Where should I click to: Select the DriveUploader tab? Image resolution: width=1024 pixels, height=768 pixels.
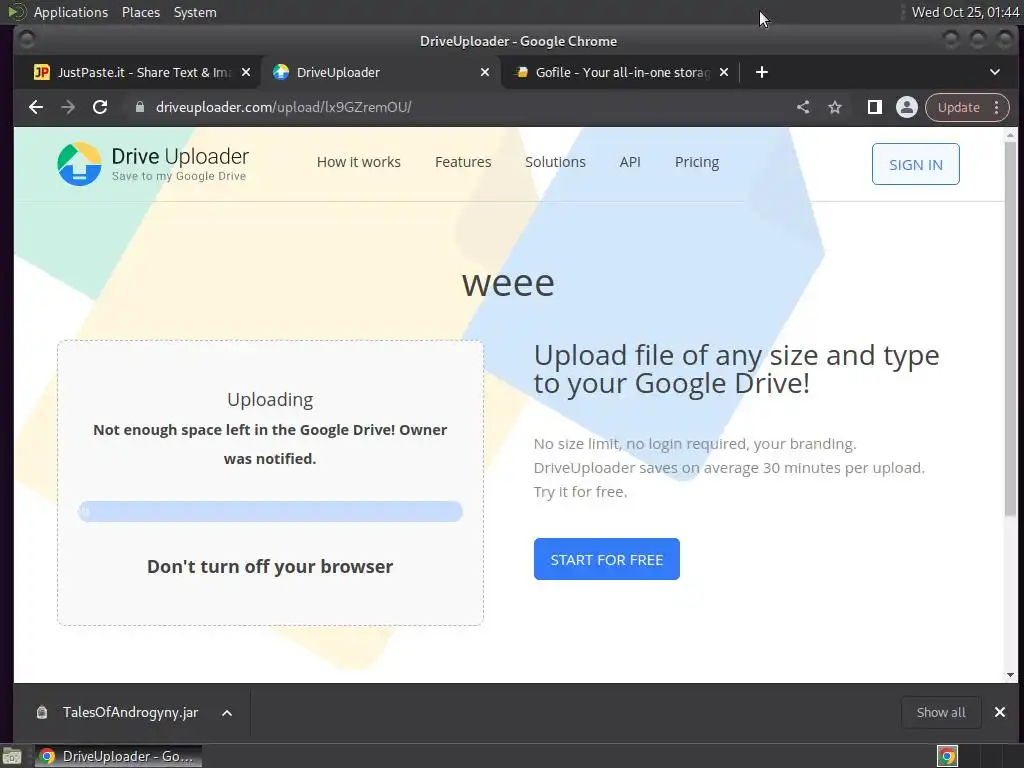pos(380,72)
